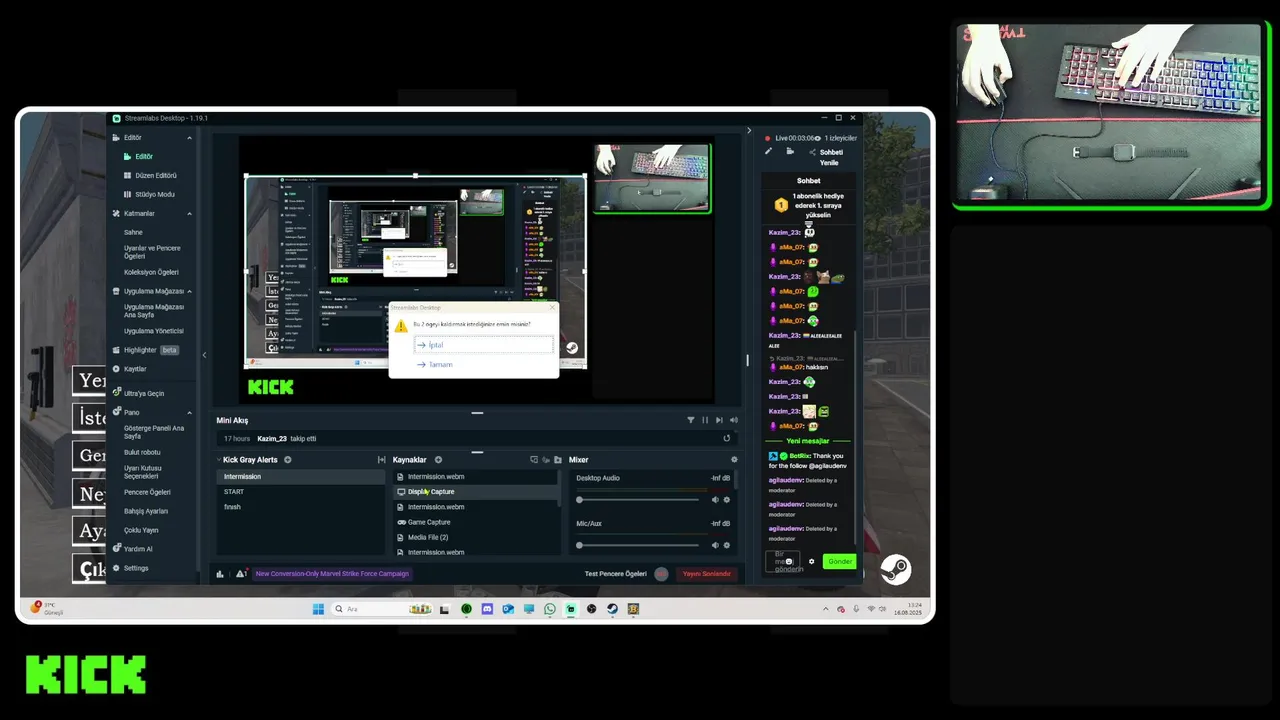Screen dimensions: 1280x720
Task: Open Sahne under Katmanlar
Action: (x=133, y=232)
